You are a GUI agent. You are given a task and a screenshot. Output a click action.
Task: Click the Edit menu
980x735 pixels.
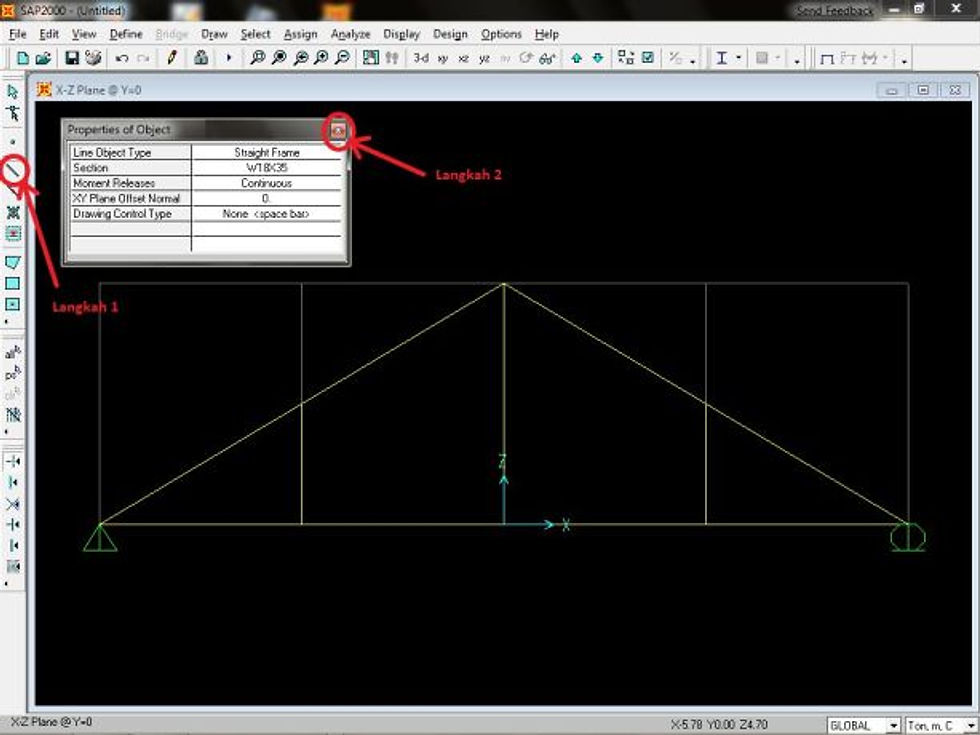(49, 34)
